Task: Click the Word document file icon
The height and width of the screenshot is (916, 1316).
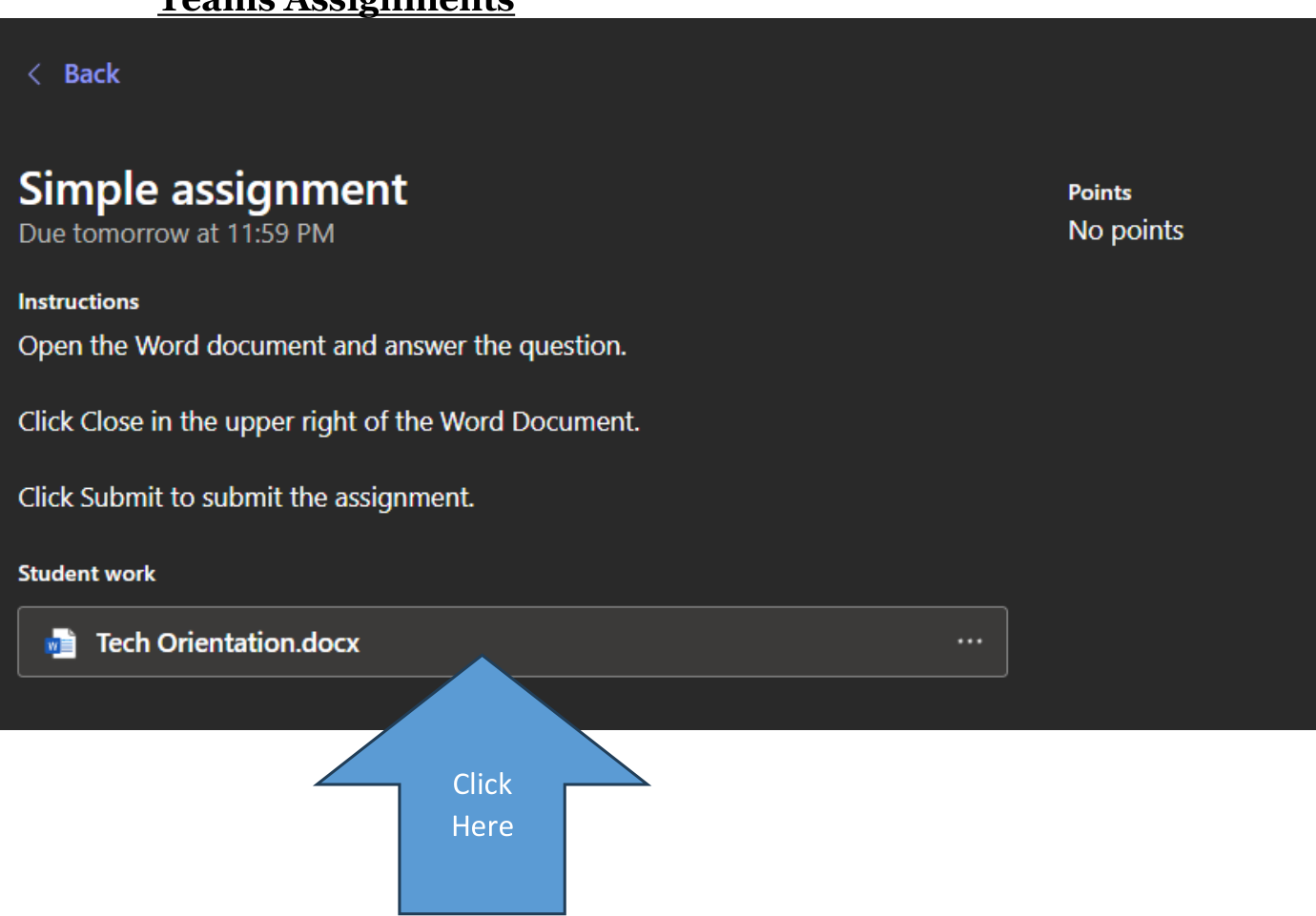Action: coord(61,643)
